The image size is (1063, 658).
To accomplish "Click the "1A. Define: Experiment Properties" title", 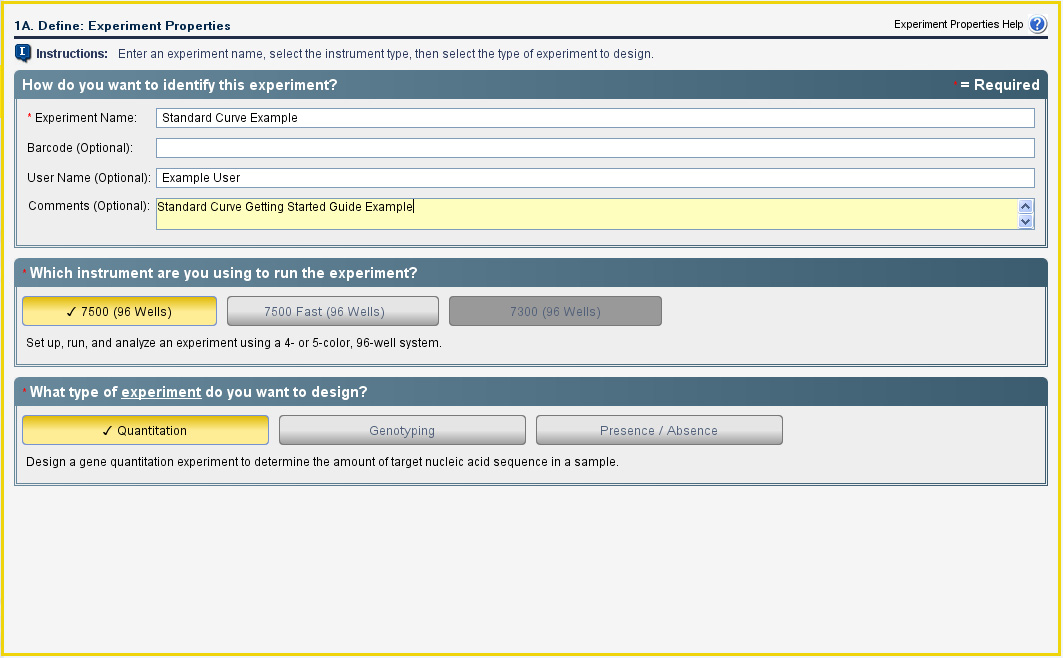I will 122,26.
